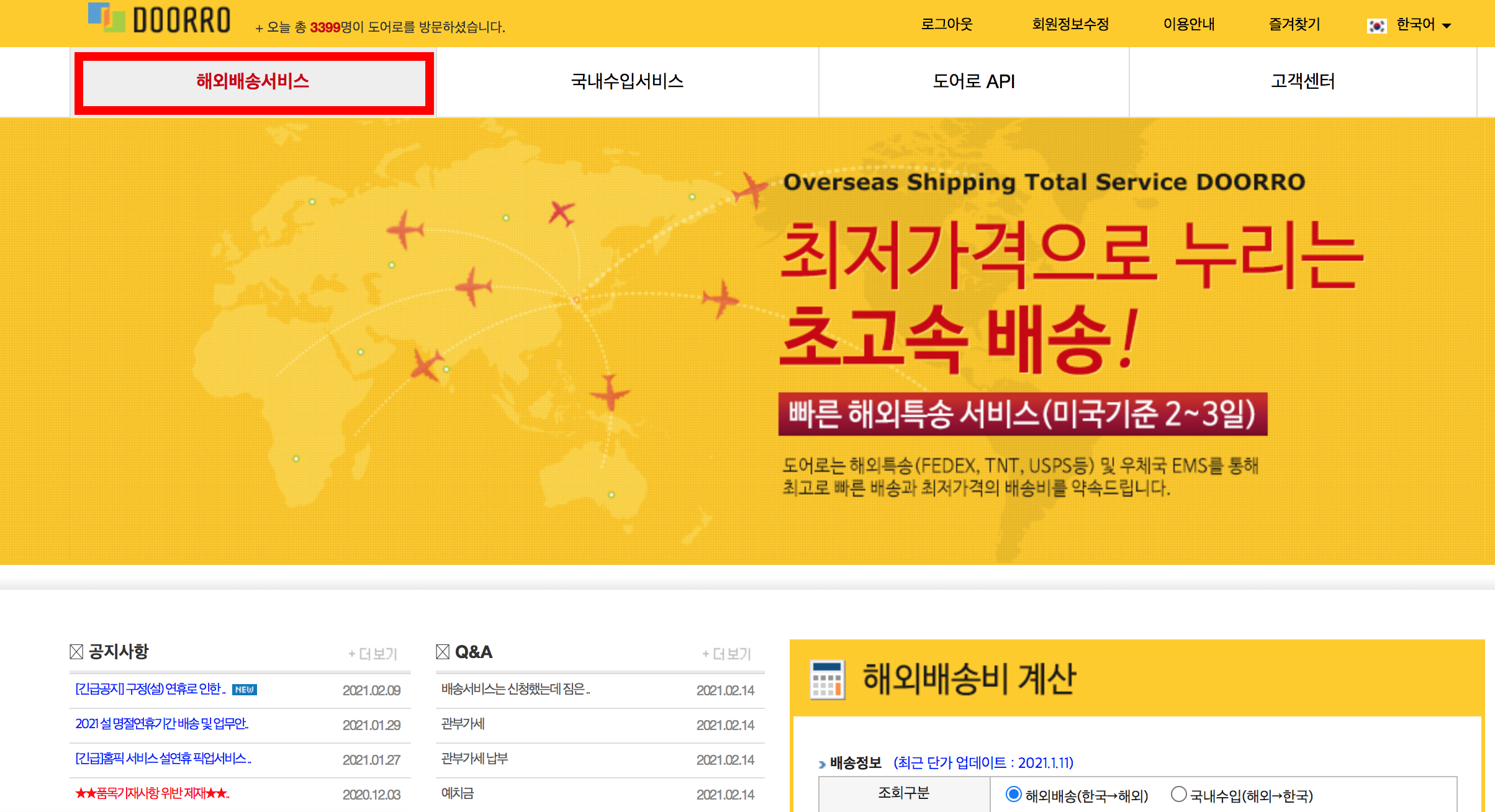Click the arrow bullet beside 배송정보
Screen dimensions: 1495x812
(823, 764)
